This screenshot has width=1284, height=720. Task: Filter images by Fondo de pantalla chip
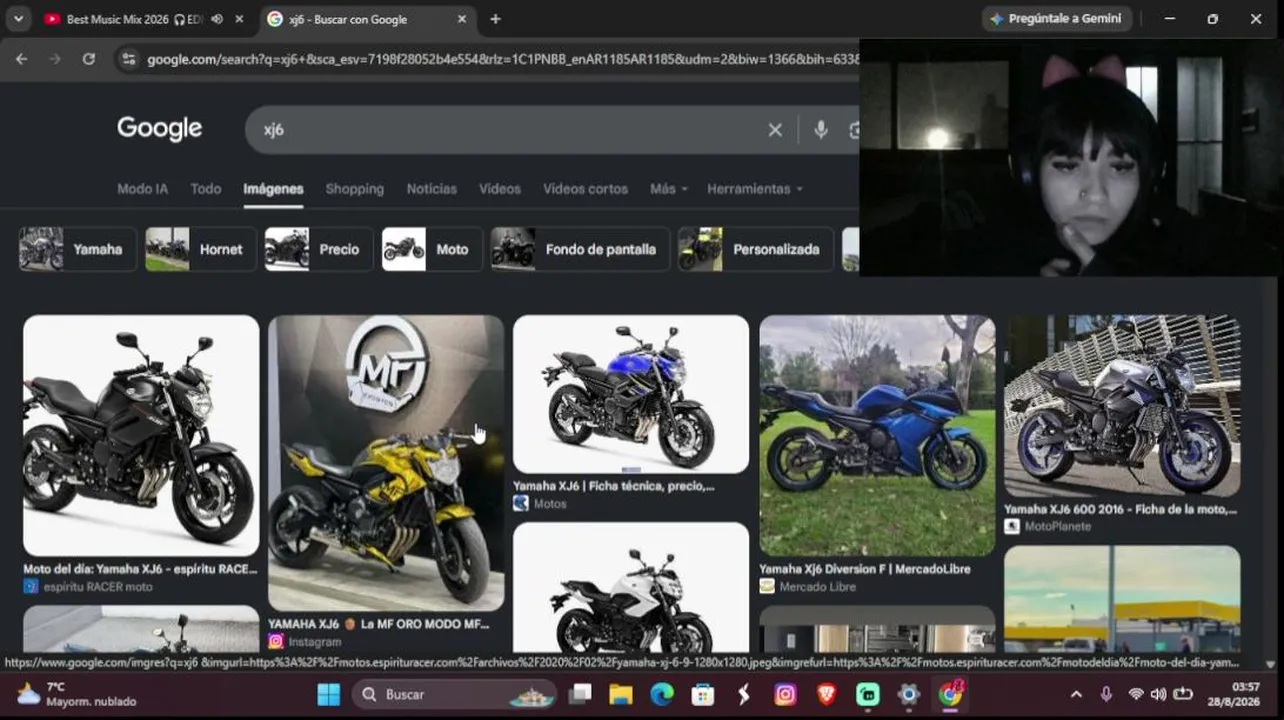(x=580, y=249)
